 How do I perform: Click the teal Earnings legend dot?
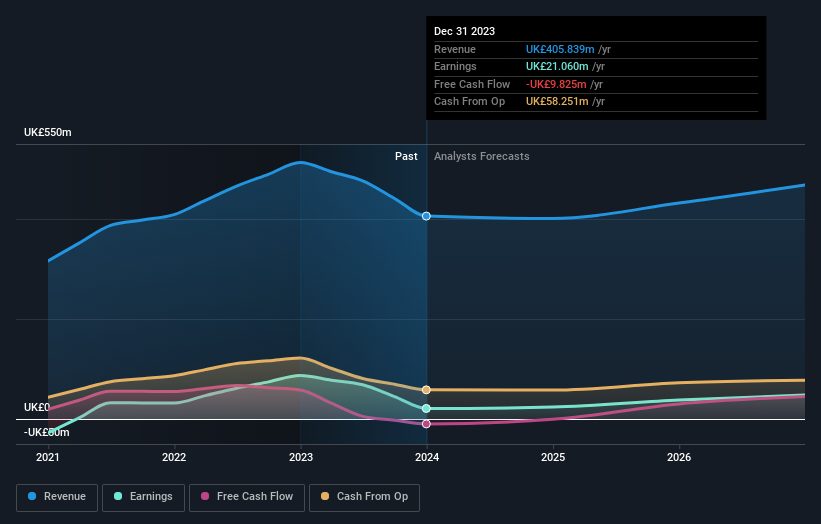[x=118, y=496]
